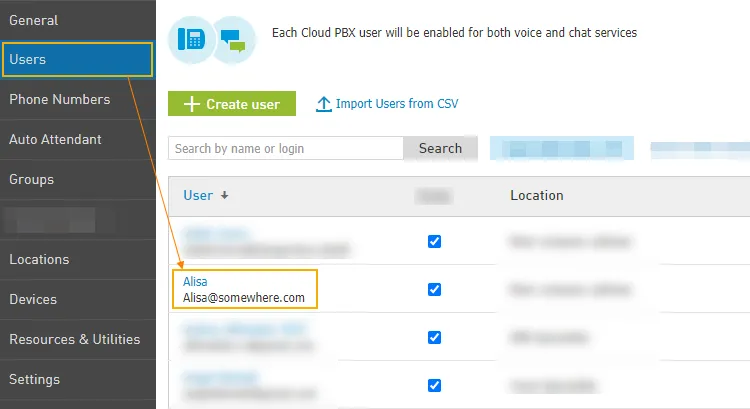Click the upload arrow icon

[x=324, y=104]
